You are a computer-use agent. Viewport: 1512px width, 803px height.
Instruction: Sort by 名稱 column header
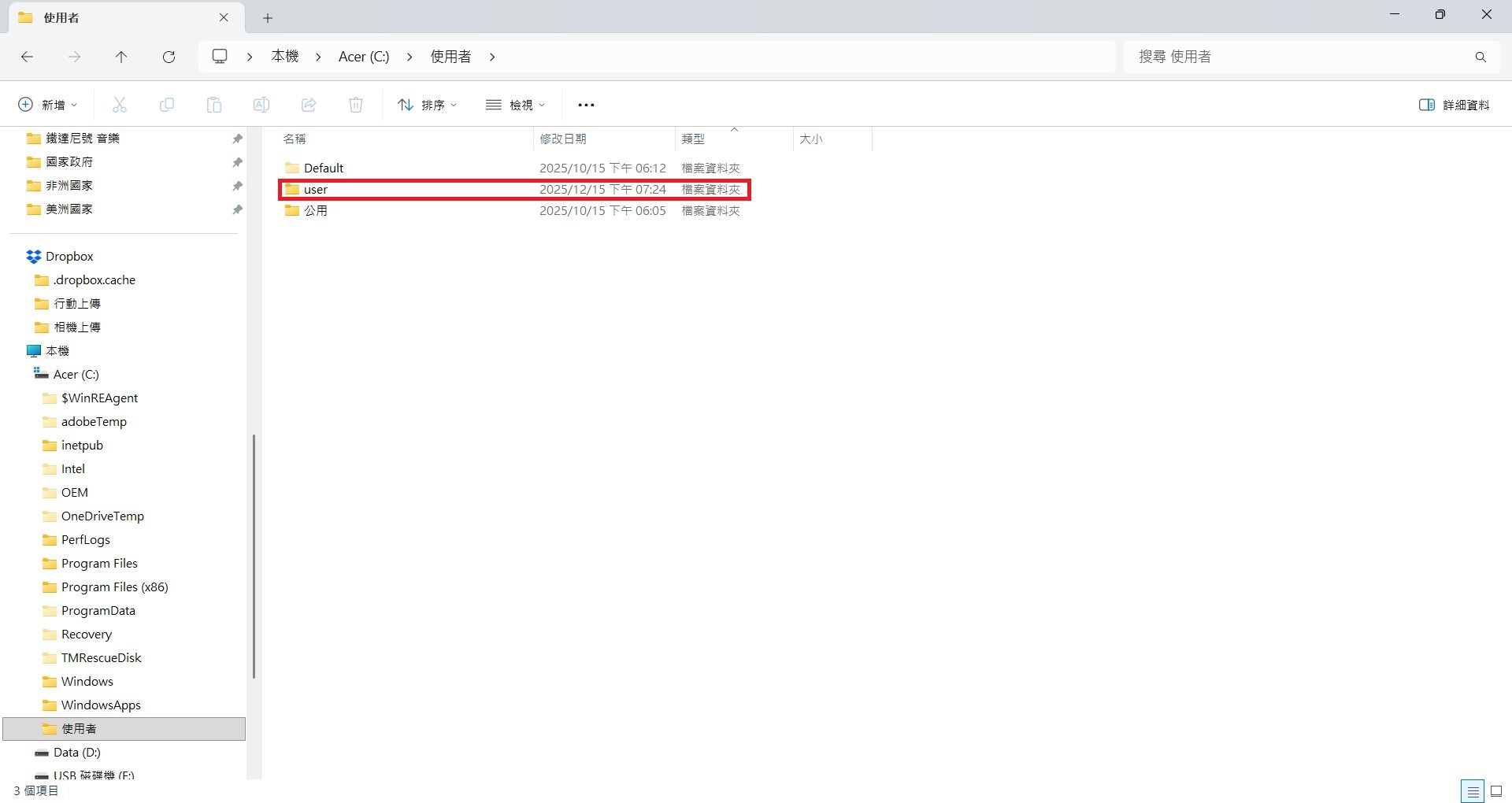(406, 139)
